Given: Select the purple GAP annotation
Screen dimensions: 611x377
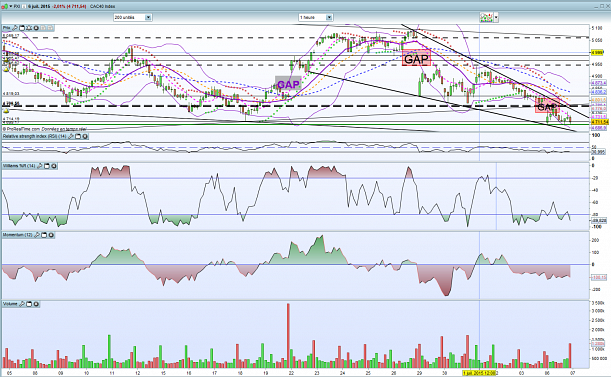Looking at the screenshot, I should click(288, 84).
